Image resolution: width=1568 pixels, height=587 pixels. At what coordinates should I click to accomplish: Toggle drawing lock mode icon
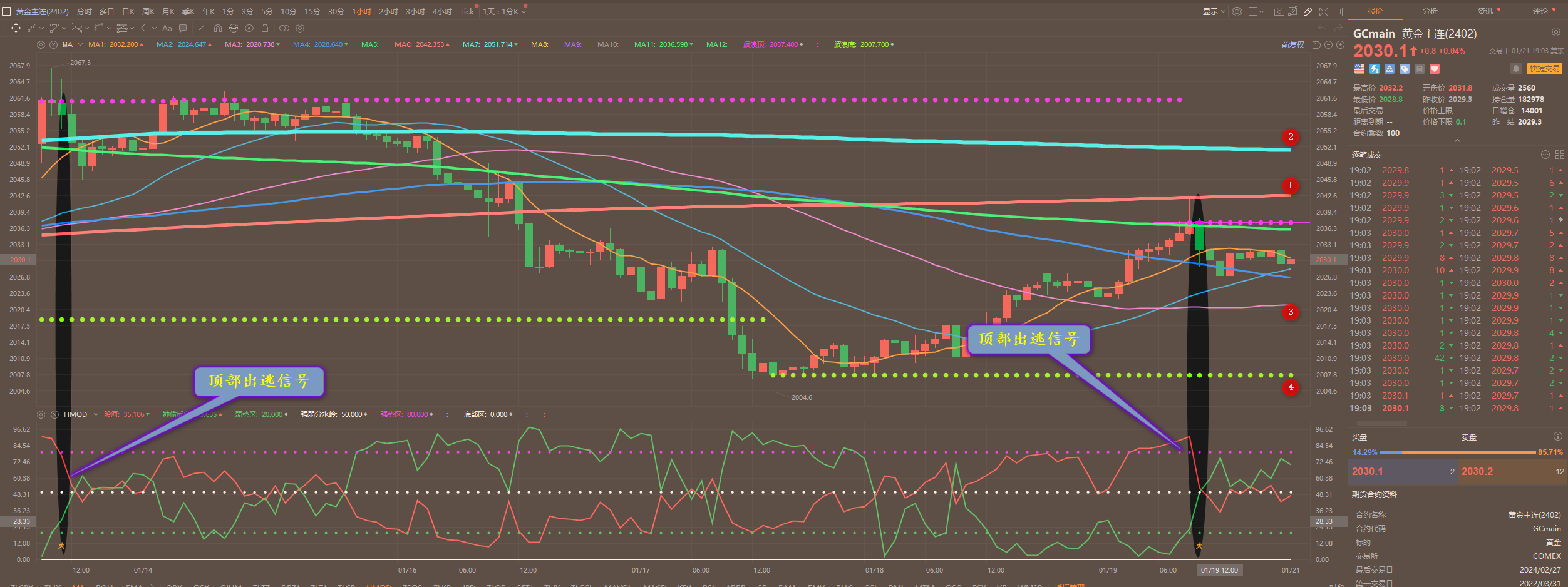pyautogui.click(x=234, y=28)
